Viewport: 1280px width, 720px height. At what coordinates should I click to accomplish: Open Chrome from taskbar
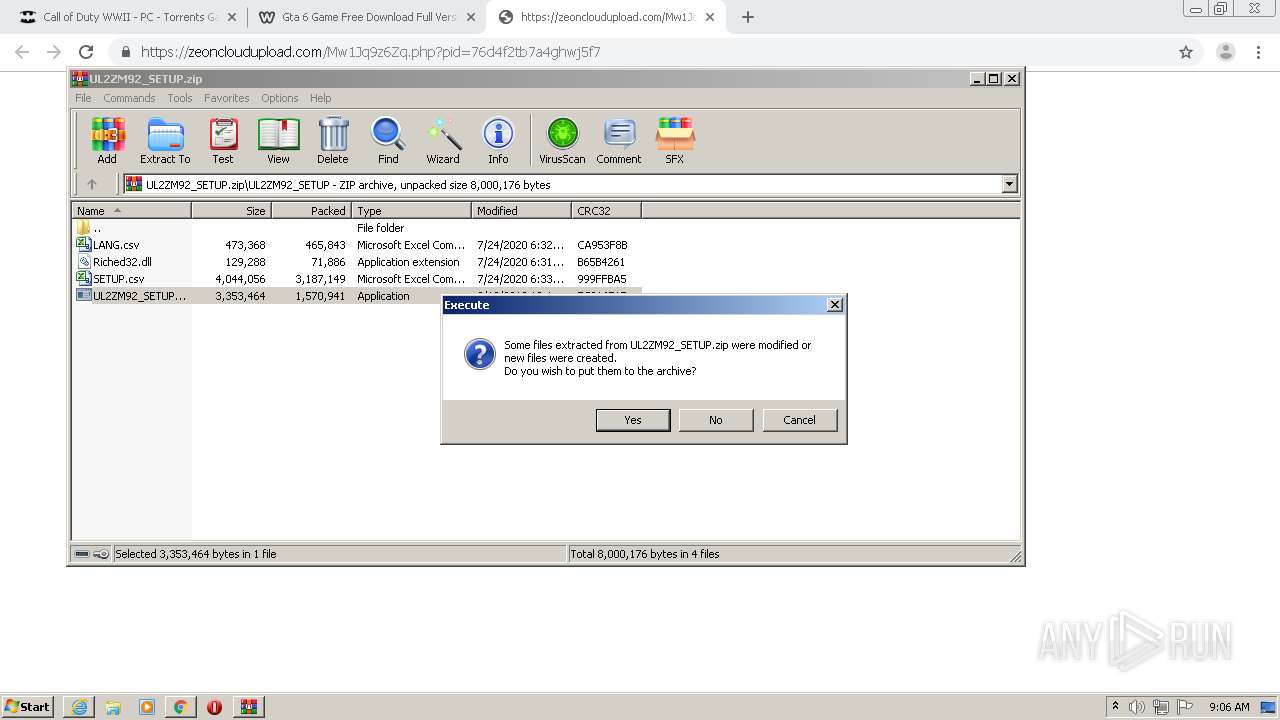(180, 707)
